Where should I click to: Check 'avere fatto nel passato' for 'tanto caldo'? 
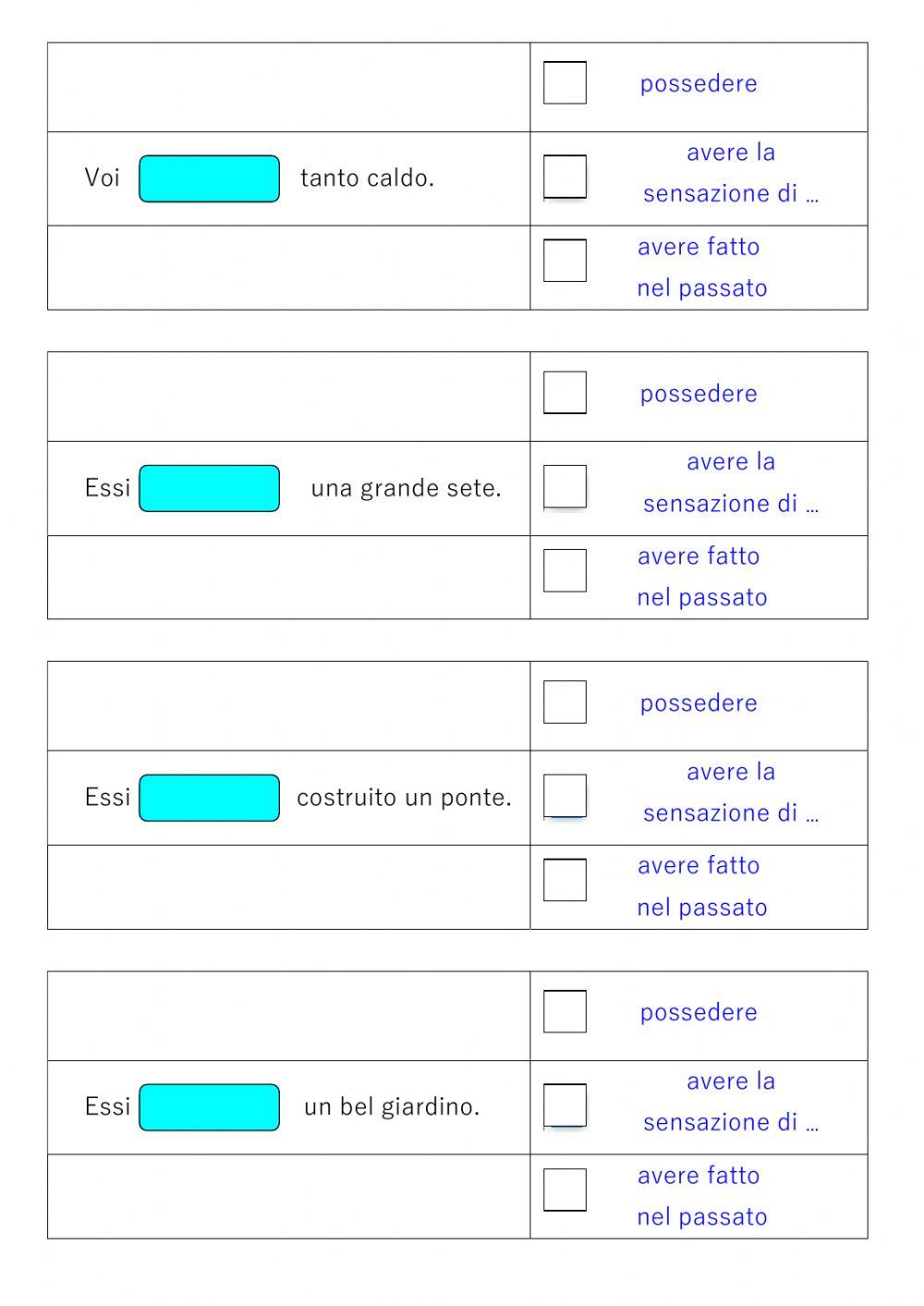point(565,261)
